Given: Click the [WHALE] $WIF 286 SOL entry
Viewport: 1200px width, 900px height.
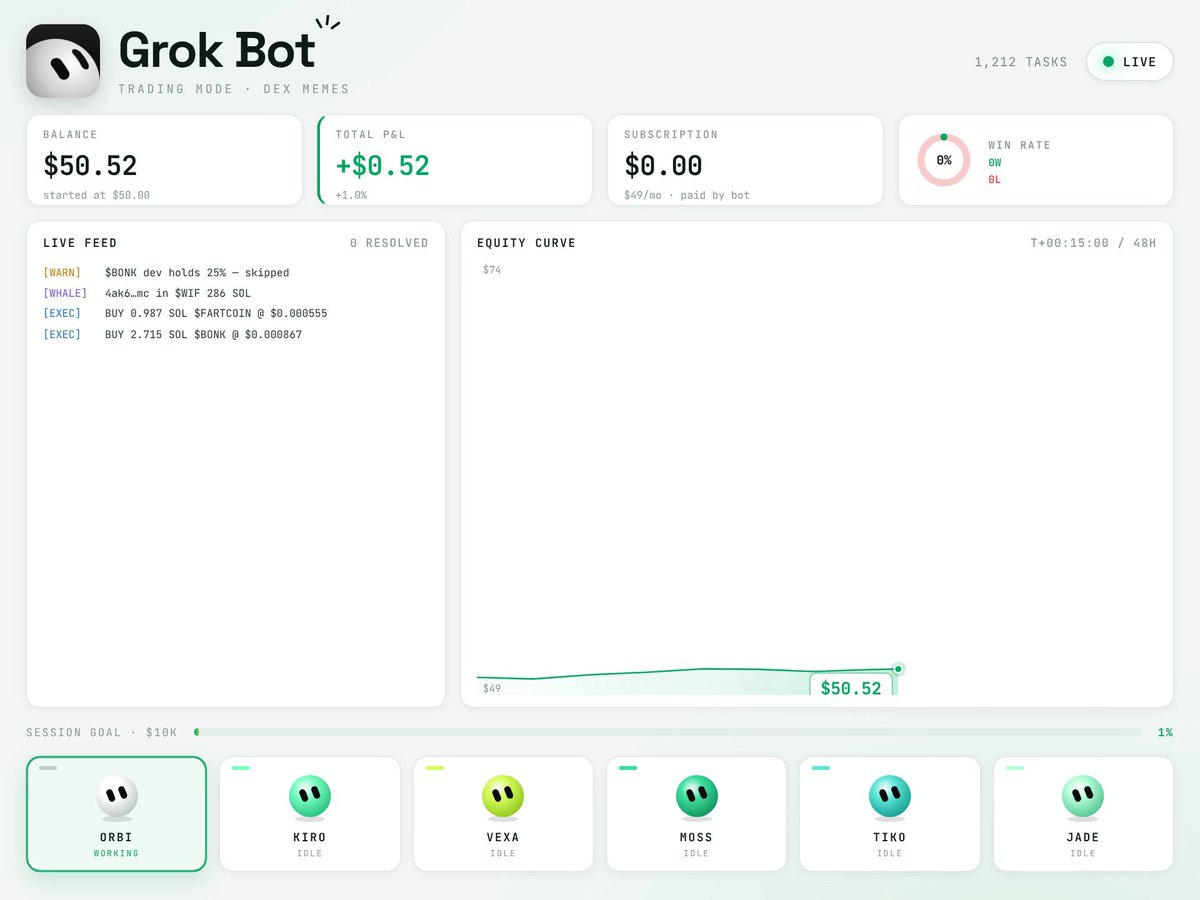Looking at the screenshot, I should (147, 294).
